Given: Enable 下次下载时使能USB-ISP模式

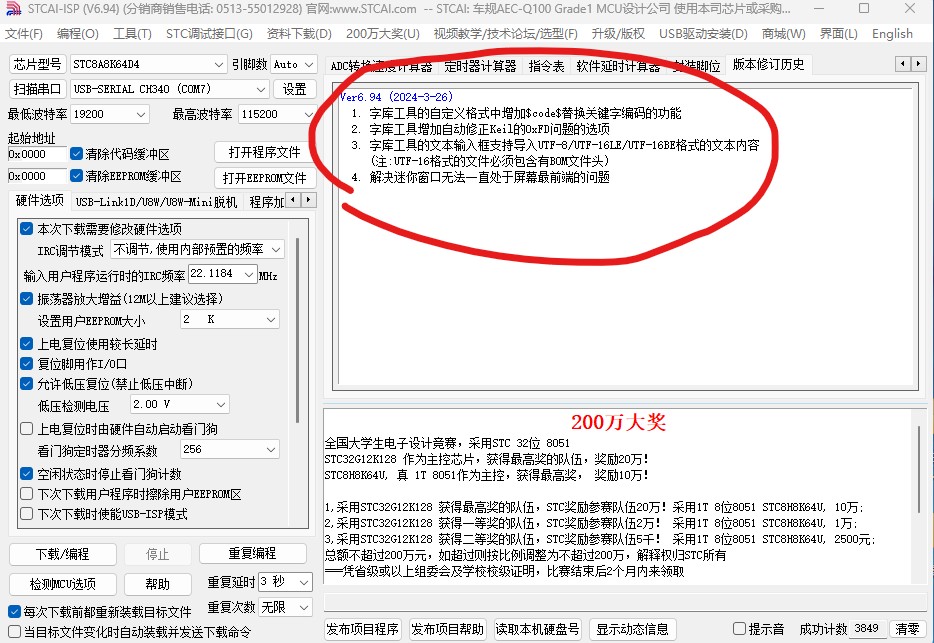Looking at the screenshot, I should (26, 514).
